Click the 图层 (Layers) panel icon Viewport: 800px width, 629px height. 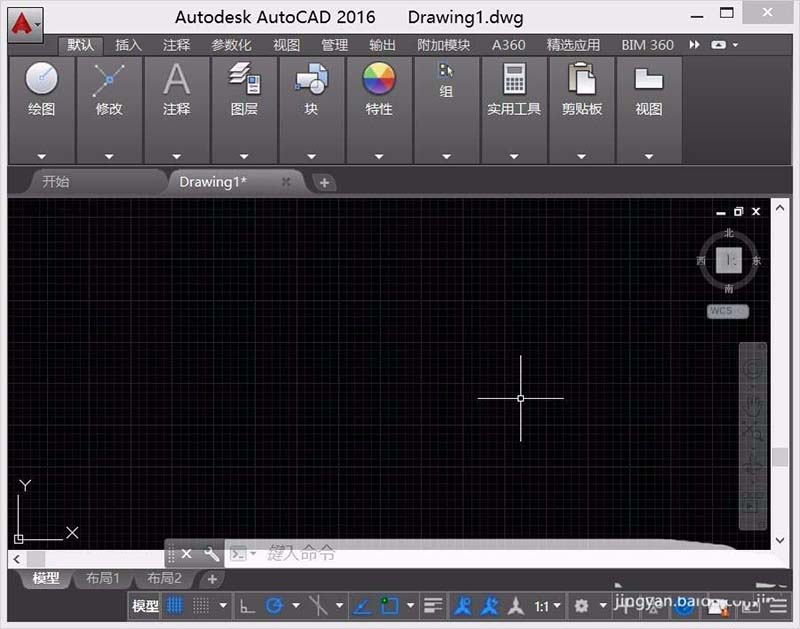244,79
